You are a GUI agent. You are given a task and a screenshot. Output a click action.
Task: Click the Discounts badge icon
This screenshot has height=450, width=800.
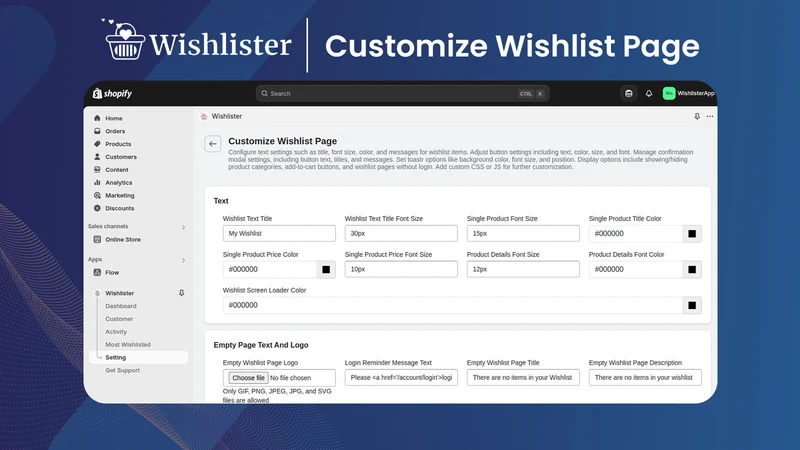[97, 208]
